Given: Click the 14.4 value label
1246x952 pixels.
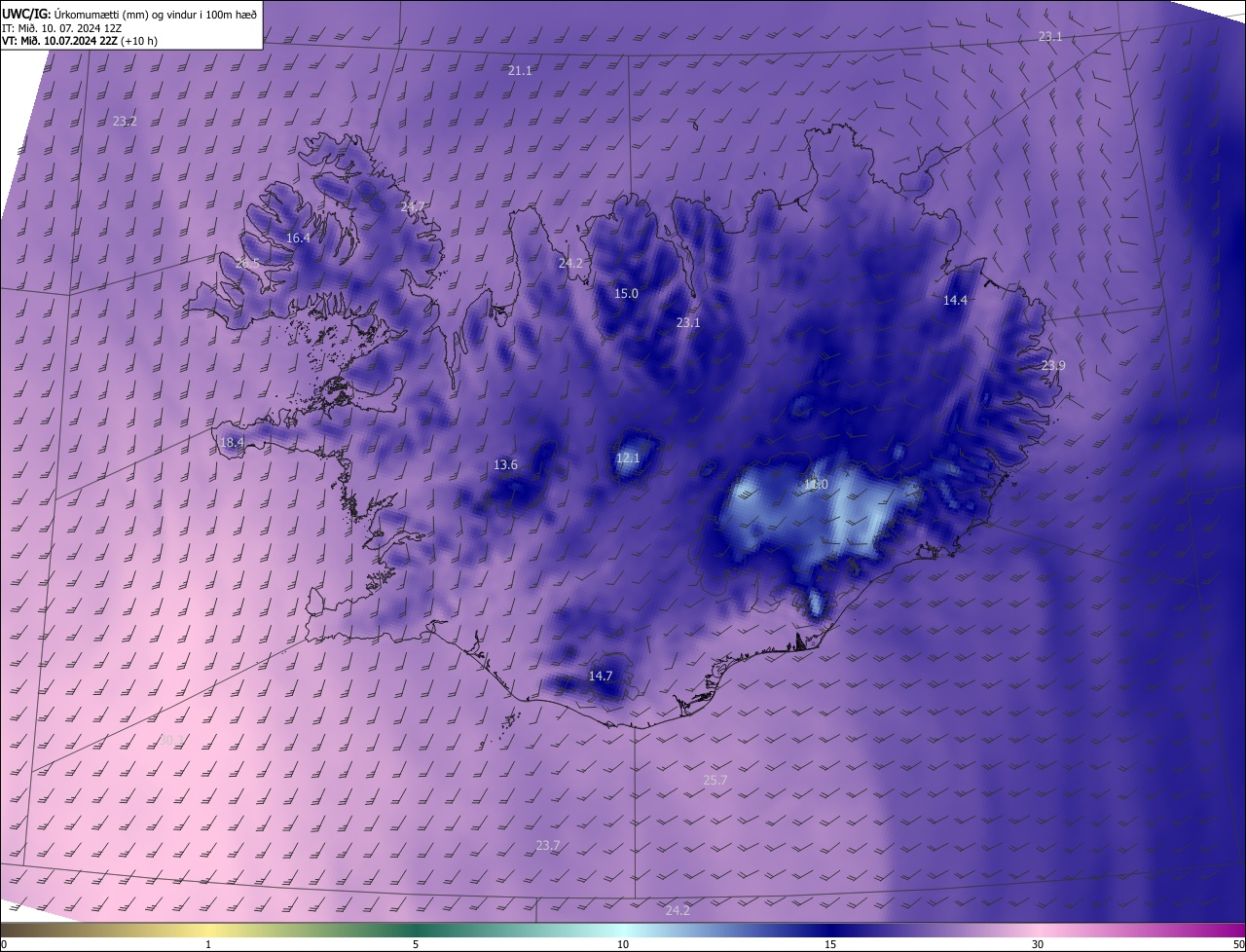Looking at the screenshot, I should point(955,300).
